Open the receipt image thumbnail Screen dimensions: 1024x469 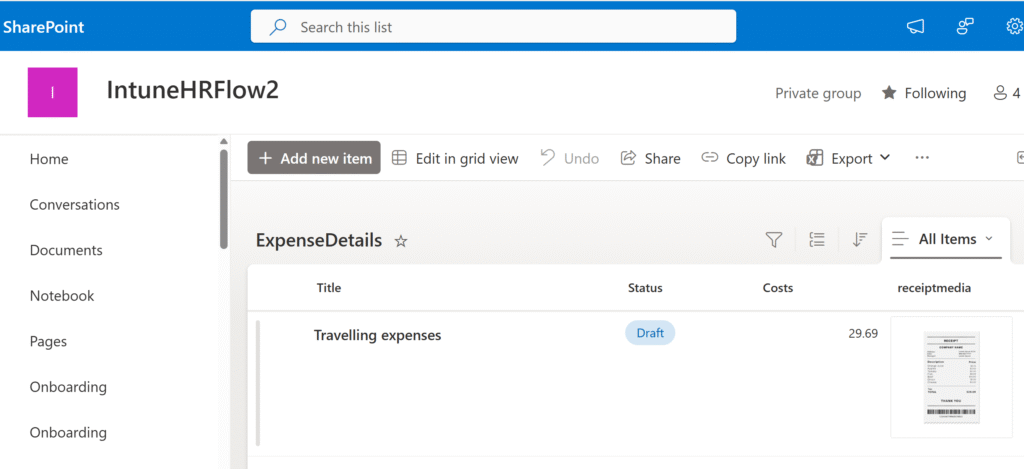(x=950, y=377)
